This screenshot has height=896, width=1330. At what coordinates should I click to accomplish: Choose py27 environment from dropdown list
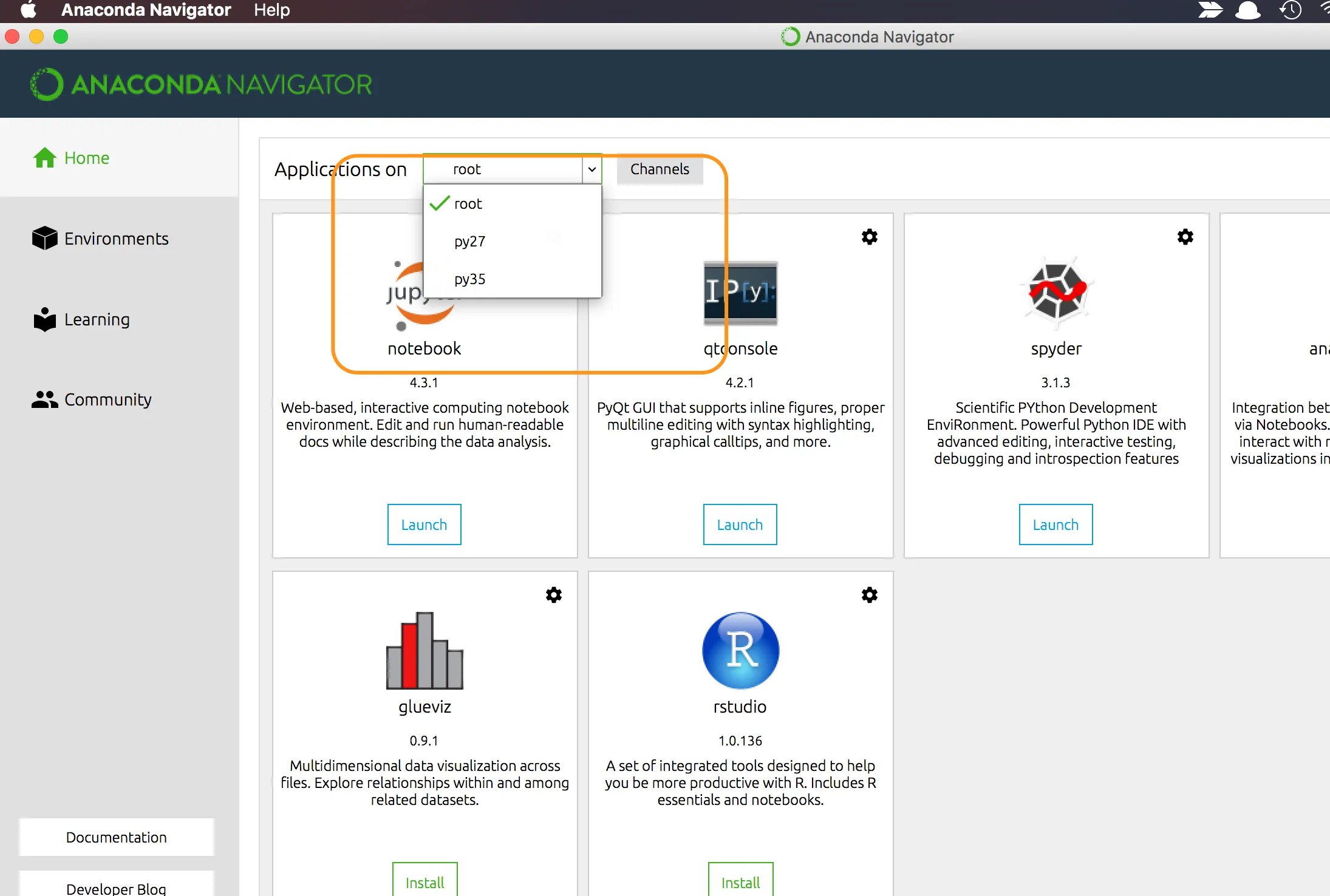(469, 242)
